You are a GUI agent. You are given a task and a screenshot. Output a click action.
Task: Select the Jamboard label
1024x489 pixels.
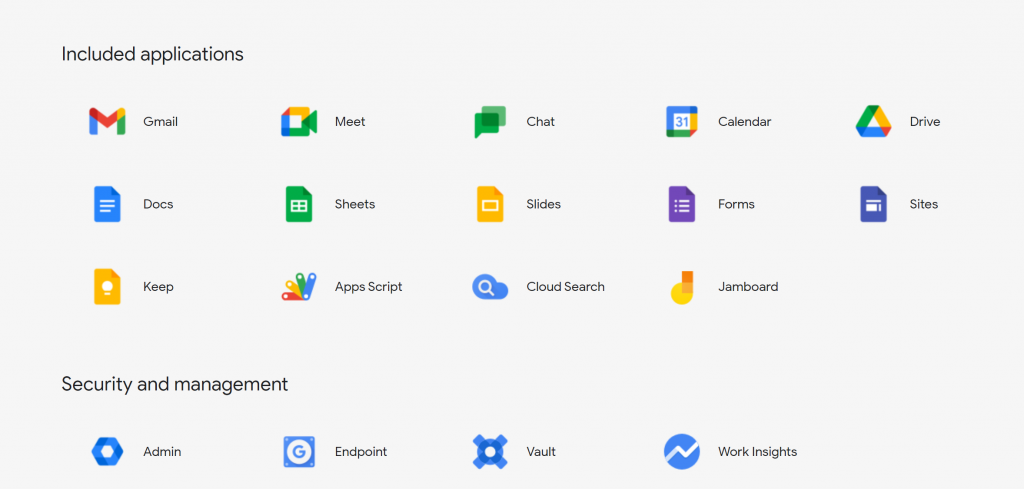(x=748, y=287)
